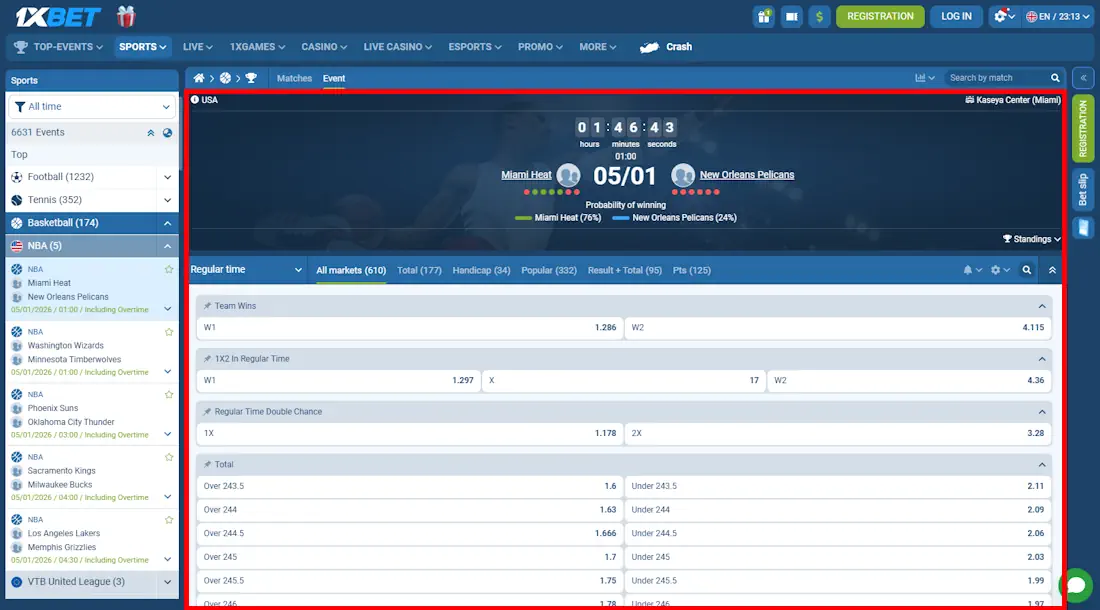The image size is (1100, 610).
Task: Open the CASINO menu in top navigation
Action: pyautogui.click(x=323, y=46)
